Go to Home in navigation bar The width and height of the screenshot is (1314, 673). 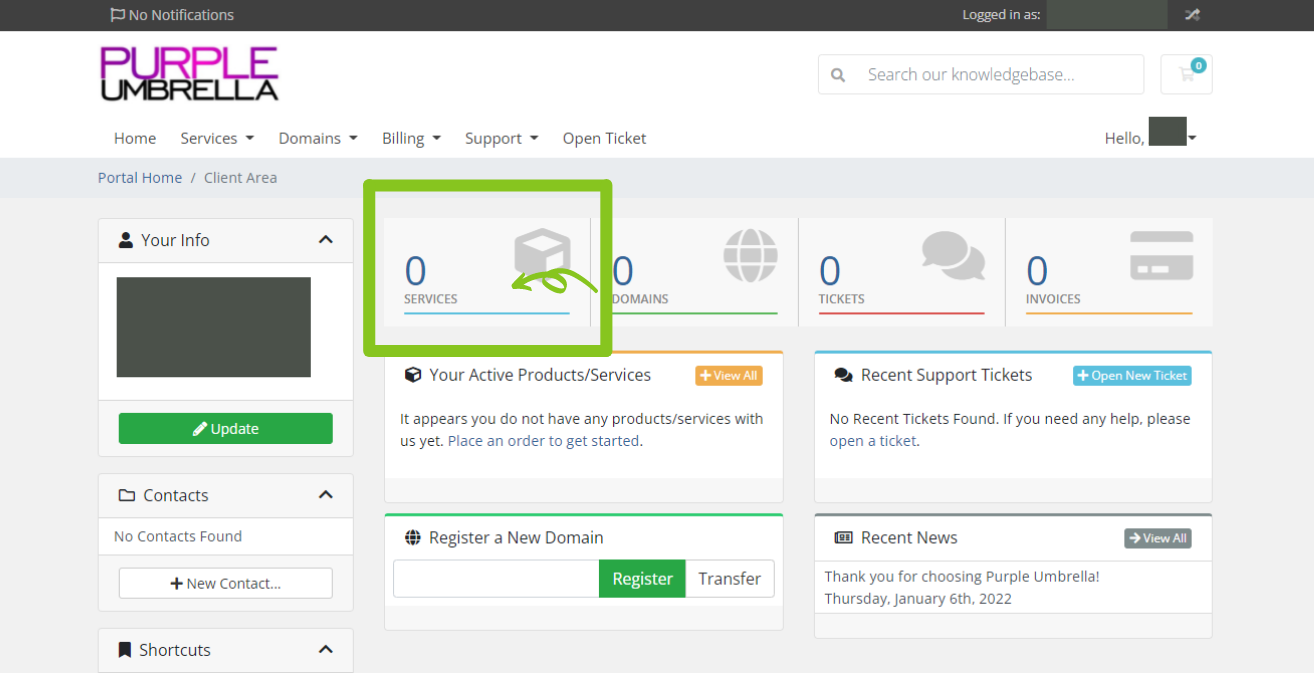click(x=135, y=138)
